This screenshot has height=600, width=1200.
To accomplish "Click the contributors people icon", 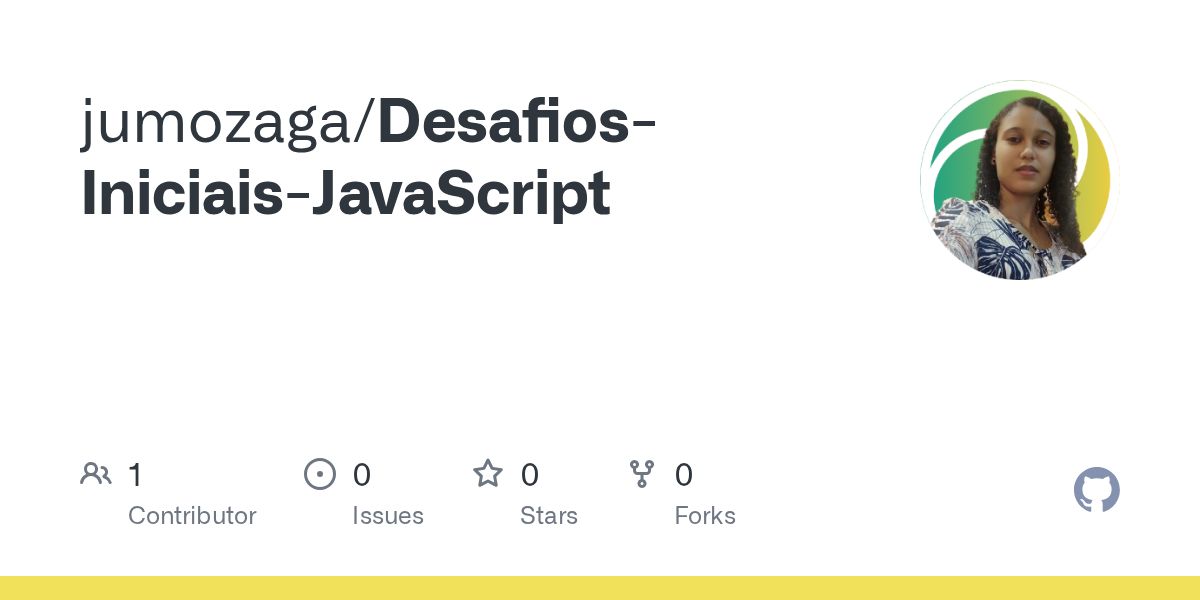I will click(x=95, y=473).
